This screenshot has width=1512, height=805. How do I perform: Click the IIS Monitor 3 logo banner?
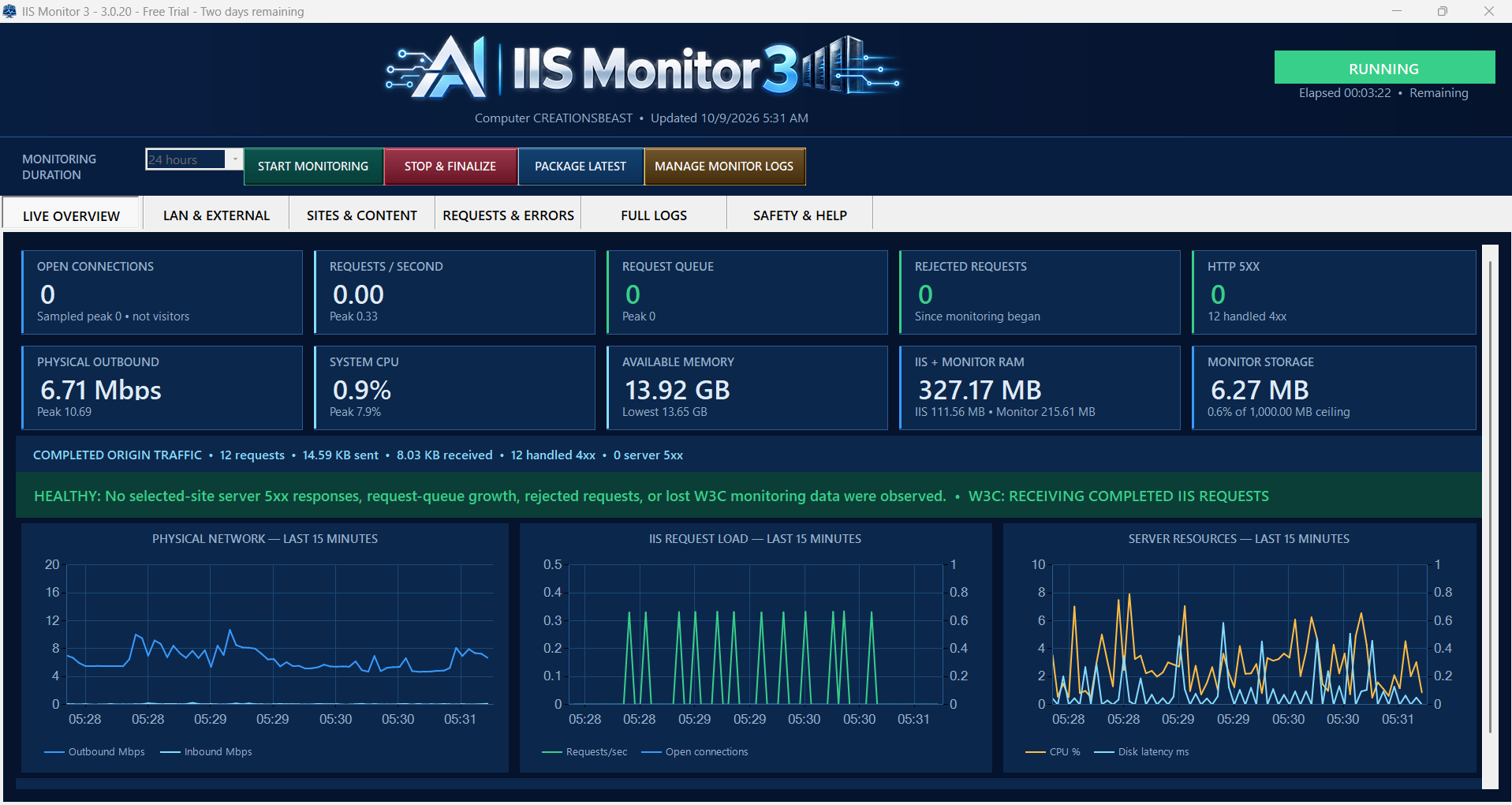coord(642,68)
